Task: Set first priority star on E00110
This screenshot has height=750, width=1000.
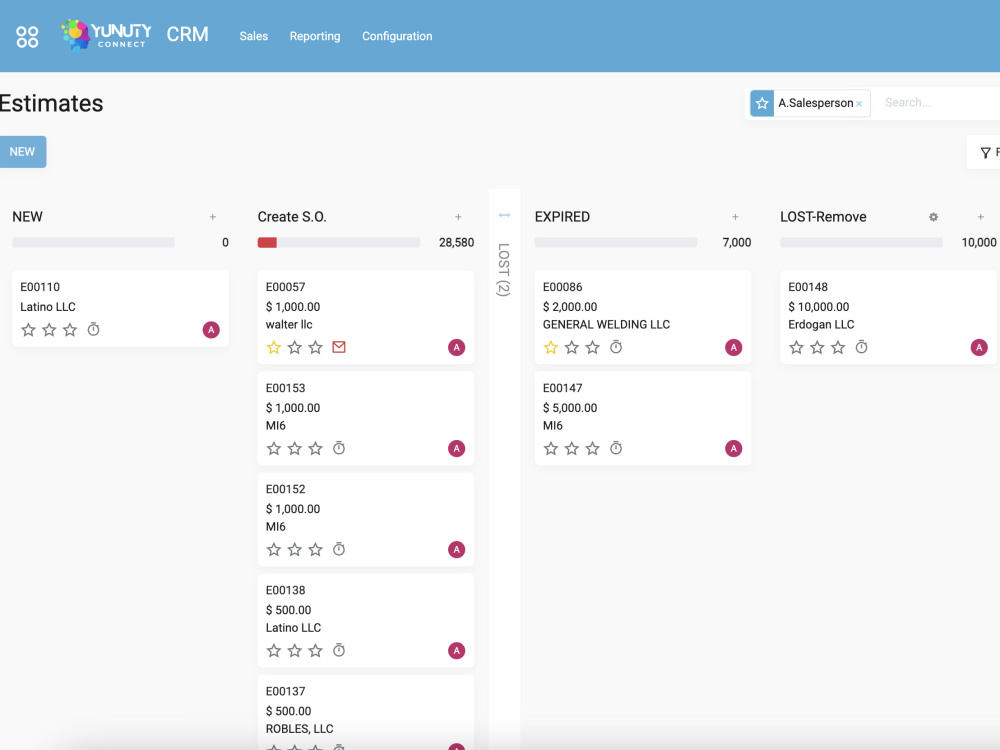Action: pyautogui.click(x=28, y=330)
